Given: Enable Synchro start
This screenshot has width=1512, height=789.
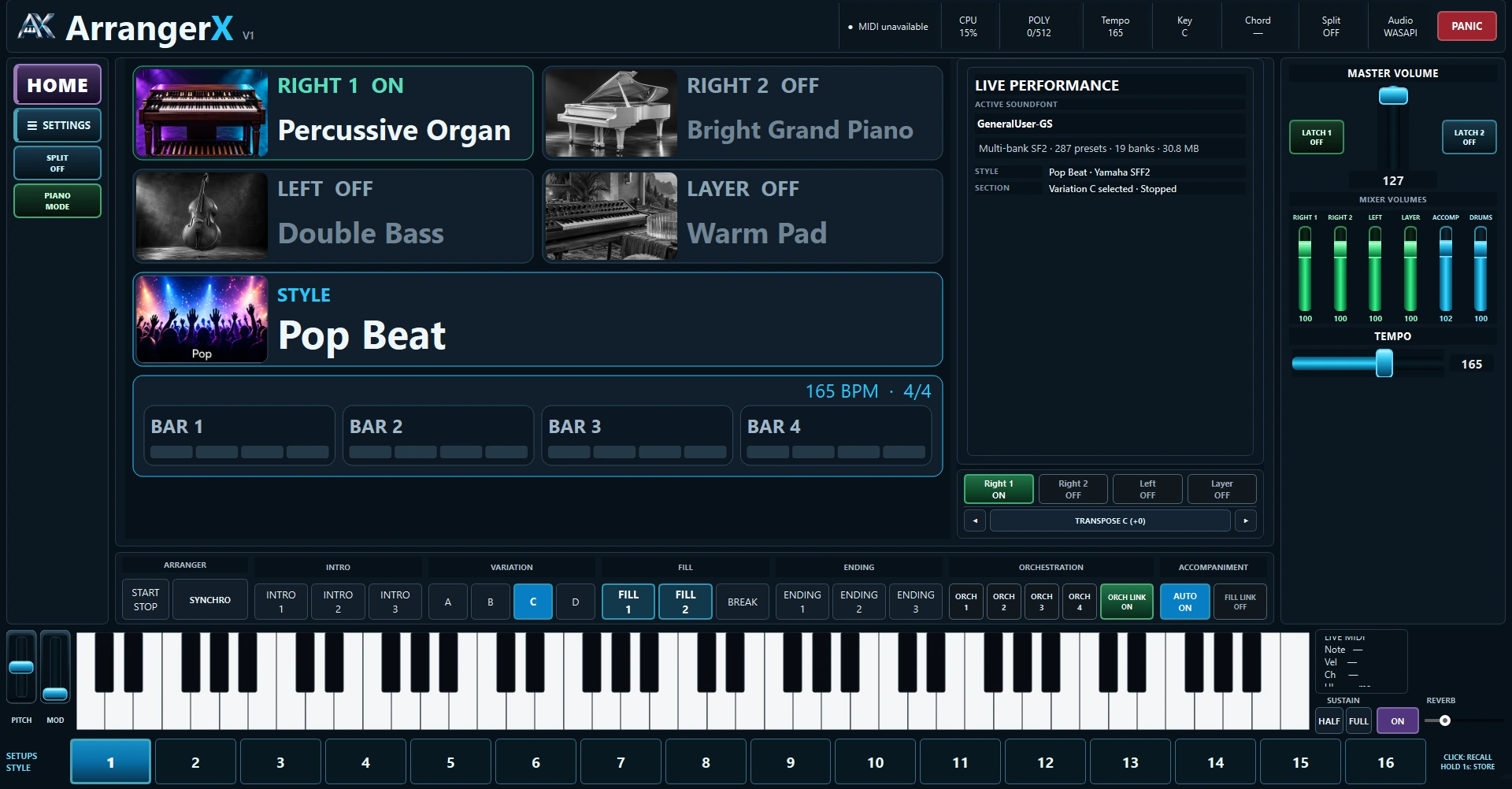Looking at the screenshot, I should [x=210, y=600].
